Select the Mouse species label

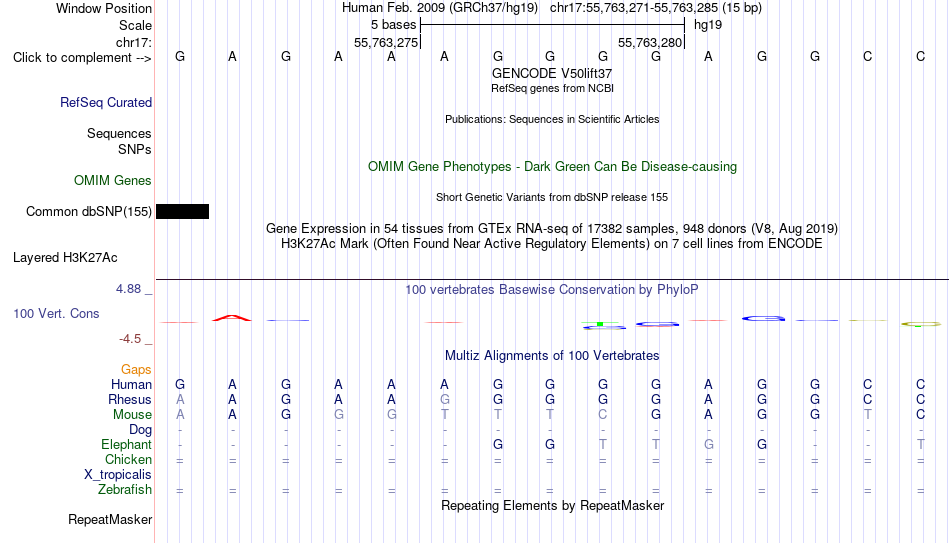coord(133,415)
